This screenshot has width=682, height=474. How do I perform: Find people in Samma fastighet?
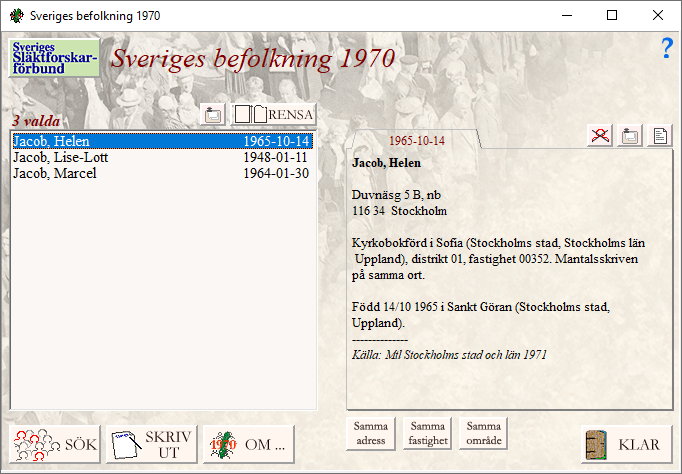pos(428,433)
